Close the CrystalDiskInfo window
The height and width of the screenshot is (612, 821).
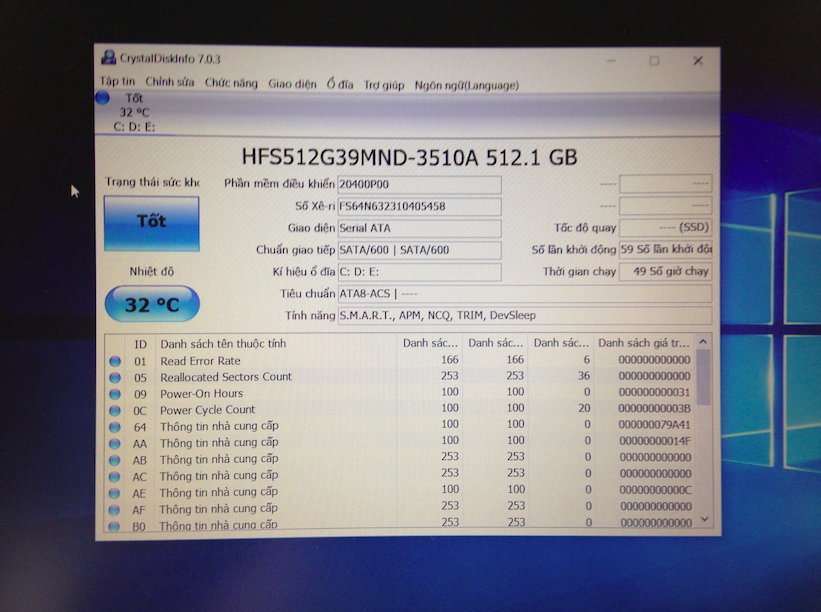698,61
